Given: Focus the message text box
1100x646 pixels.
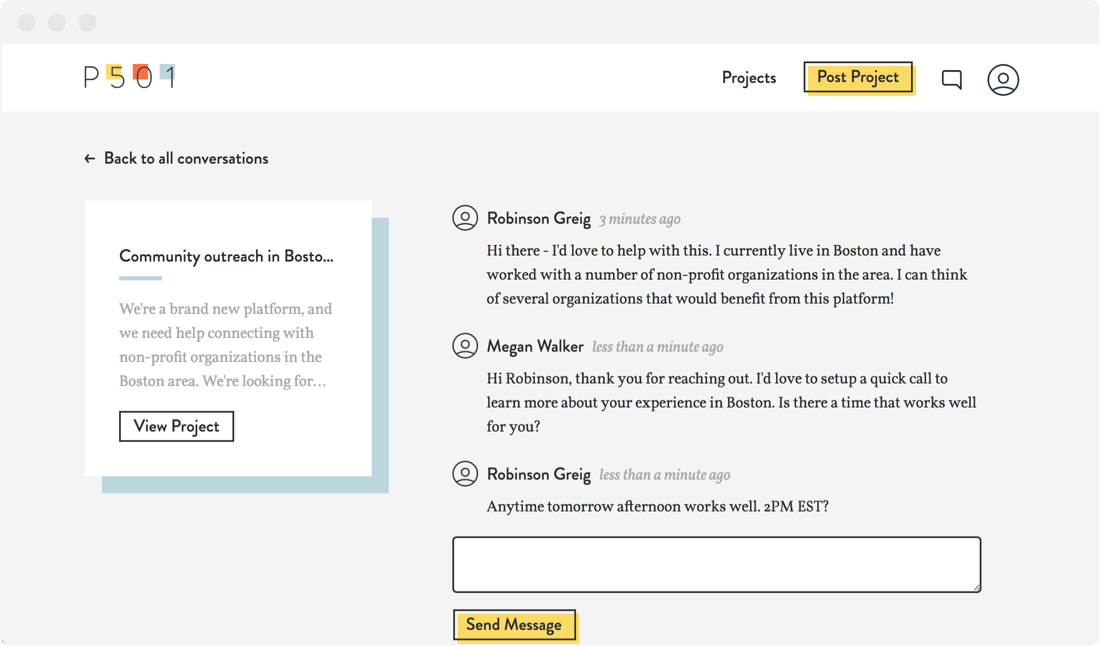Looking at the screenshot, I should pos(716,565).
